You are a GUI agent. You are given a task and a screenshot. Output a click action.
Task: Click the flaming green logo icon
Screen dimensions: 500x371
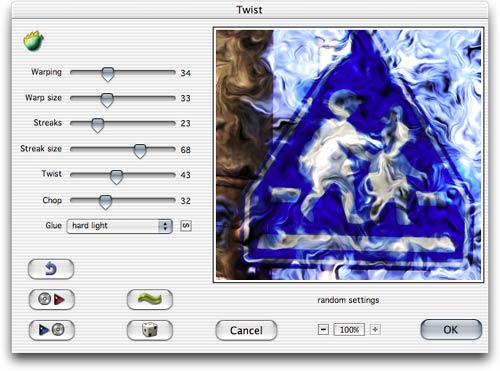(33, 41)
